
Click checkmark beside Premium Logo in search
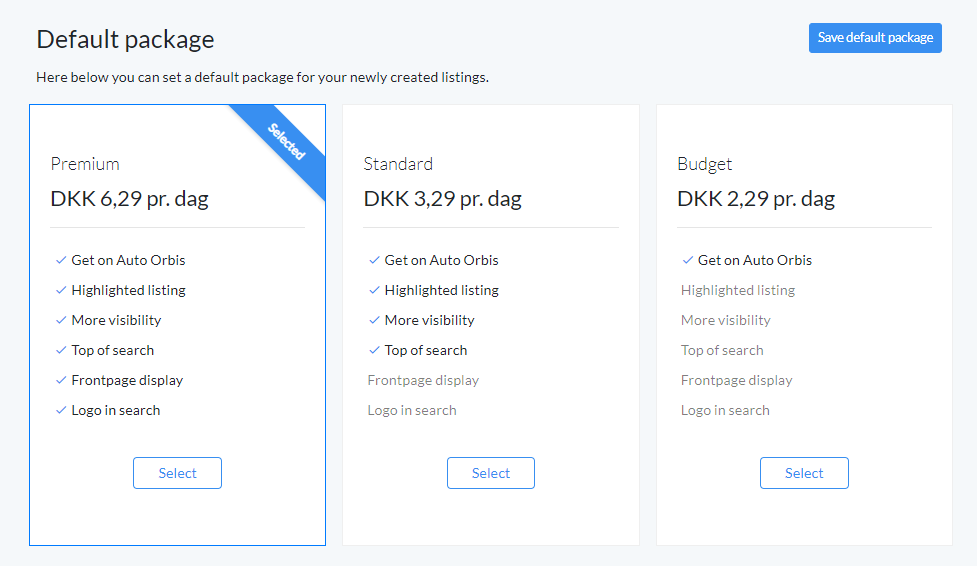tap(60, 410)
